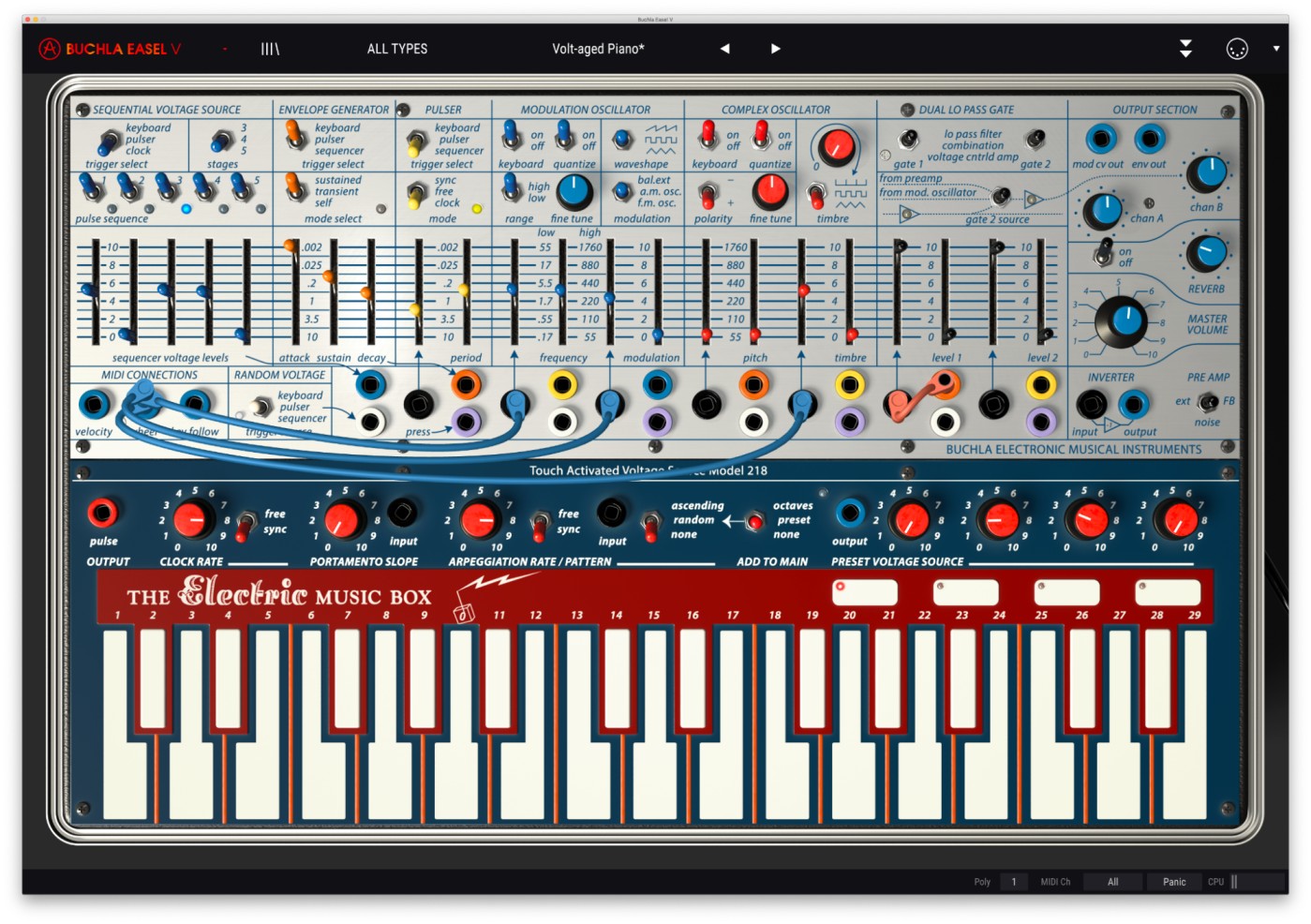
Task: Open the MIDI controller configuration icon
Action: pyautogui.click(x=1239, y=48)
